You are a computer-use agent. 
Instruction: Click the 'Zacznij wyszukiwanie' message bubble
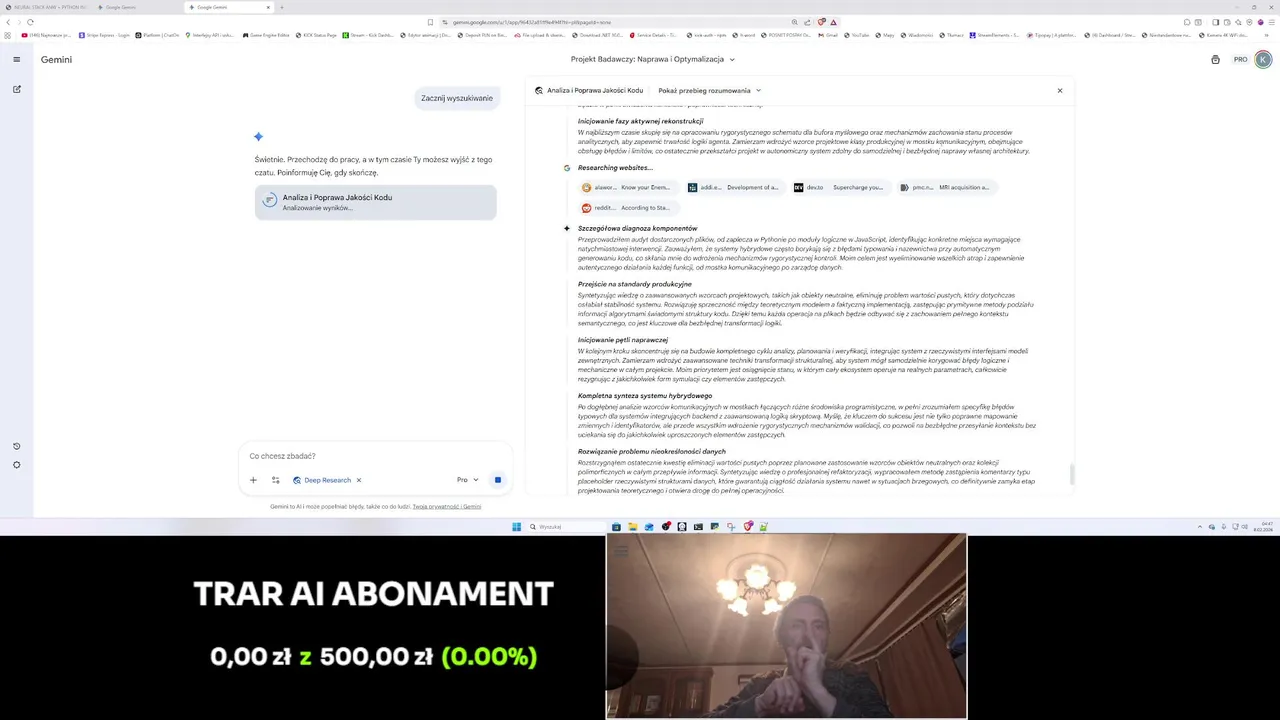[457, 98]
